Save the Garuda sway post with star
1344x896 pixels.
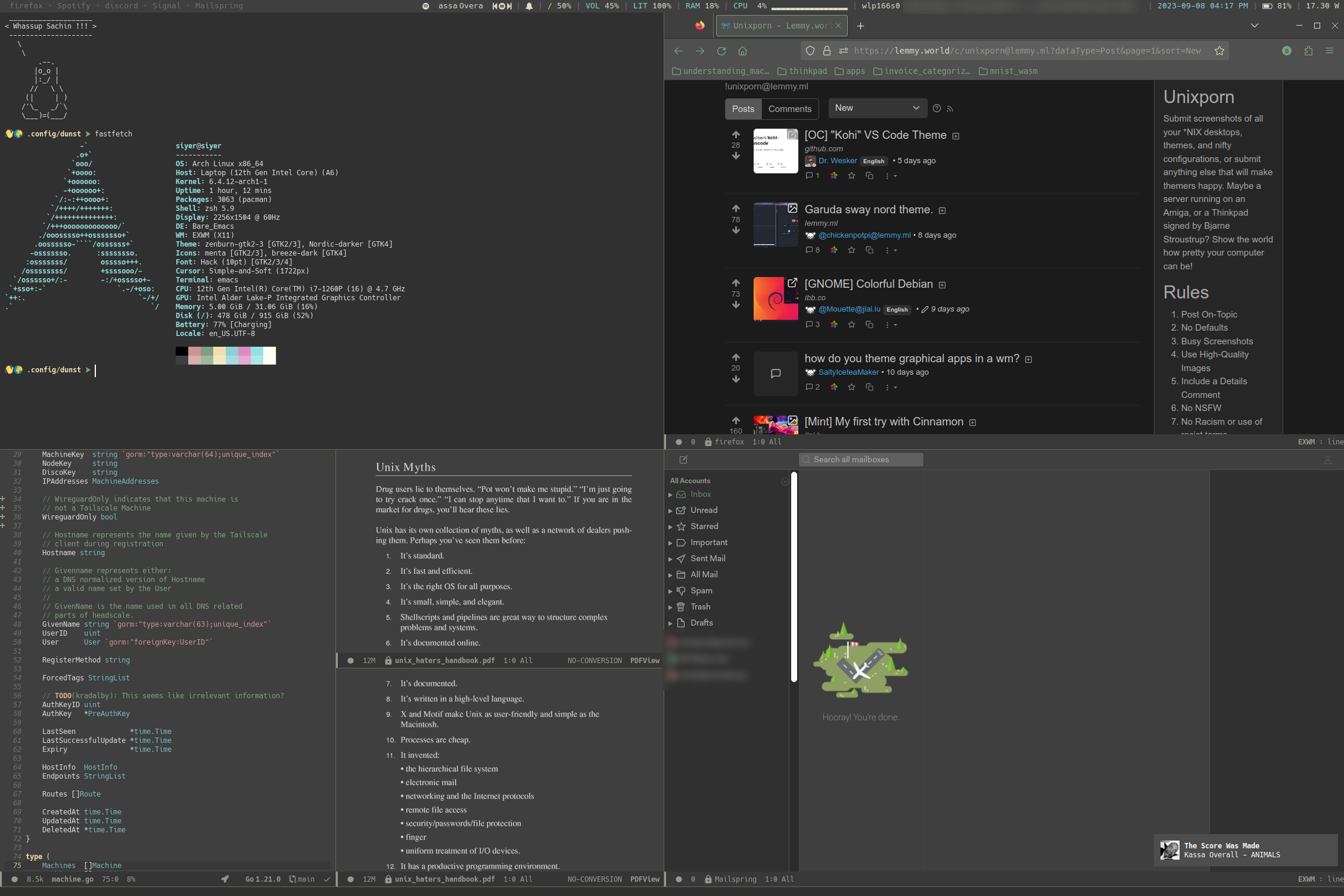(x=851, y=250)
